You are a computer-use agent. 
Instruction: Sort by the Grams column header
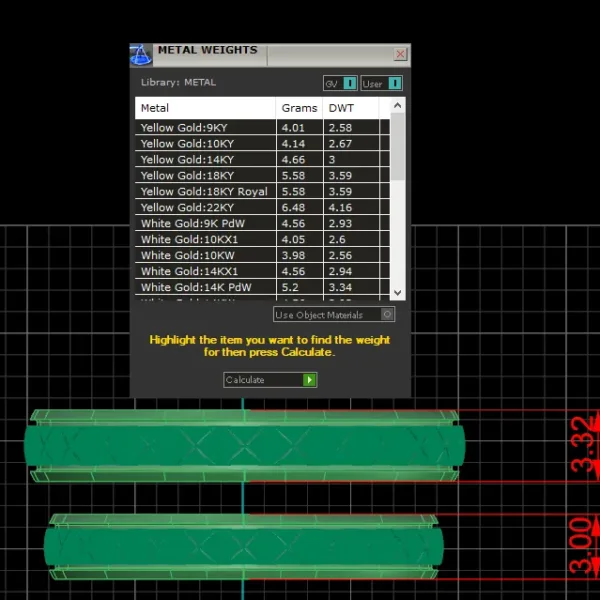(x=299, y=108)
